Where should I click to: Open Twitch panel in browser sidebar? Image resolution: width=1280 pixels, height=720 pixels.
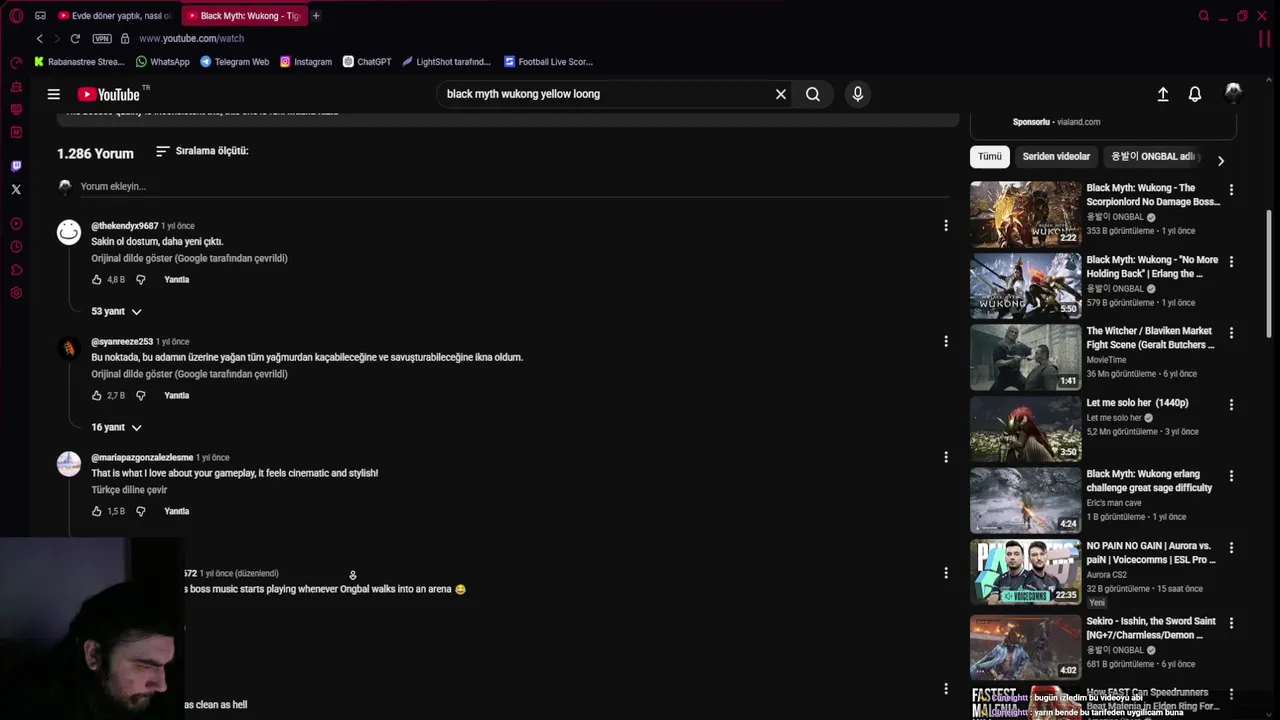(16, 166)
